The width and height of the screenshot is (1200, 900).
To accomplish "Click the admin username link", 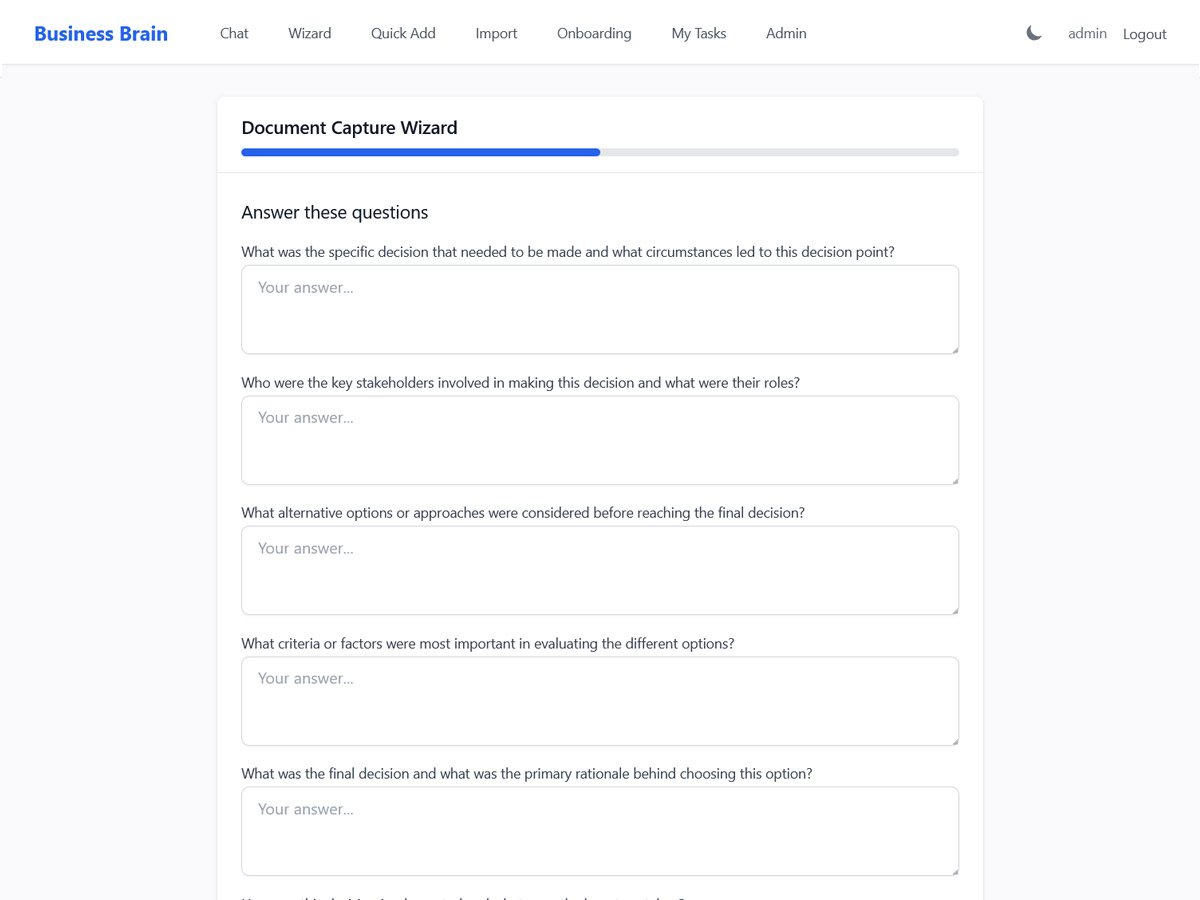I will click(1087, 33).
